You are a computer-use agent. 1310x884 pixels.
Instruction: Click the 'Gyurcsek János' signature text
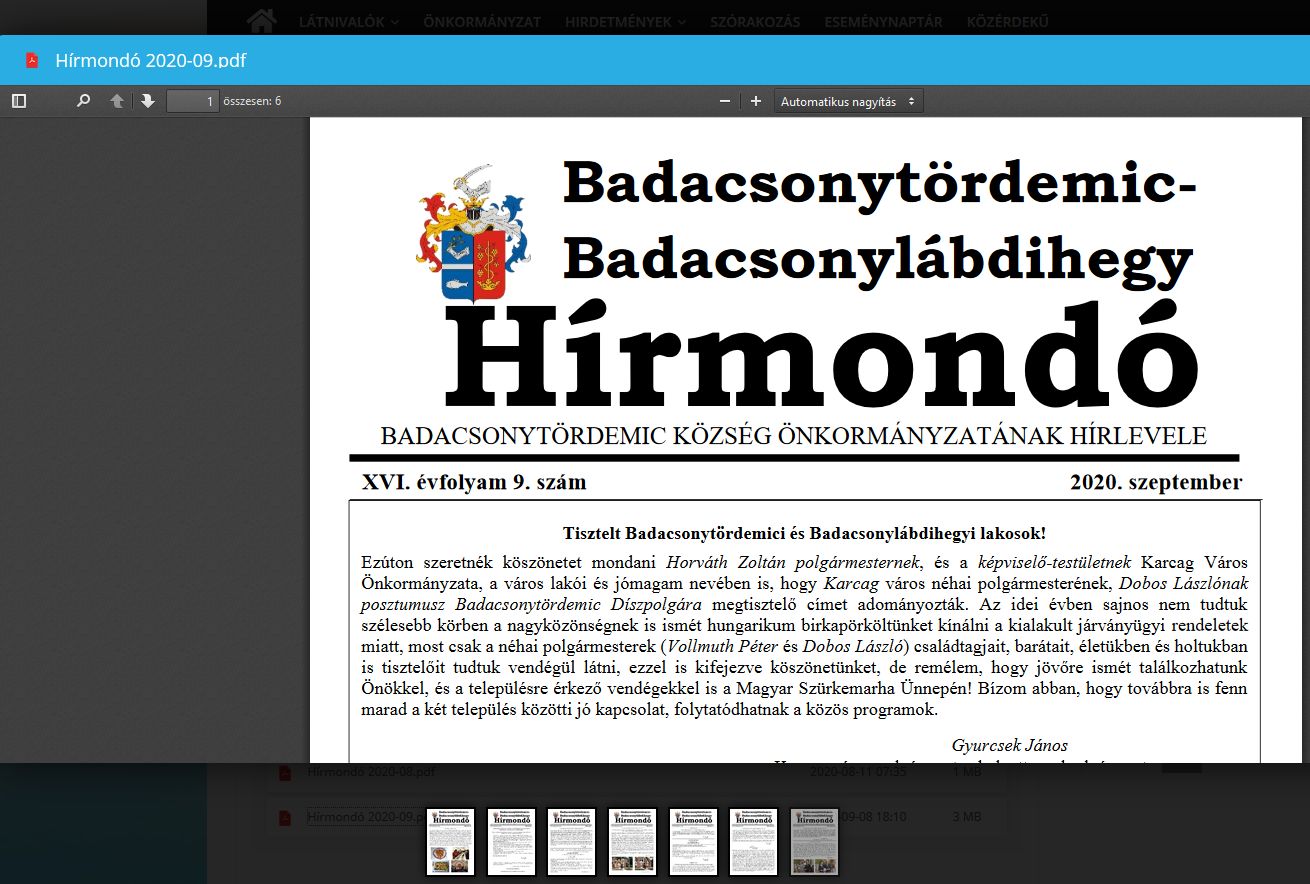tap(1010, 745)
